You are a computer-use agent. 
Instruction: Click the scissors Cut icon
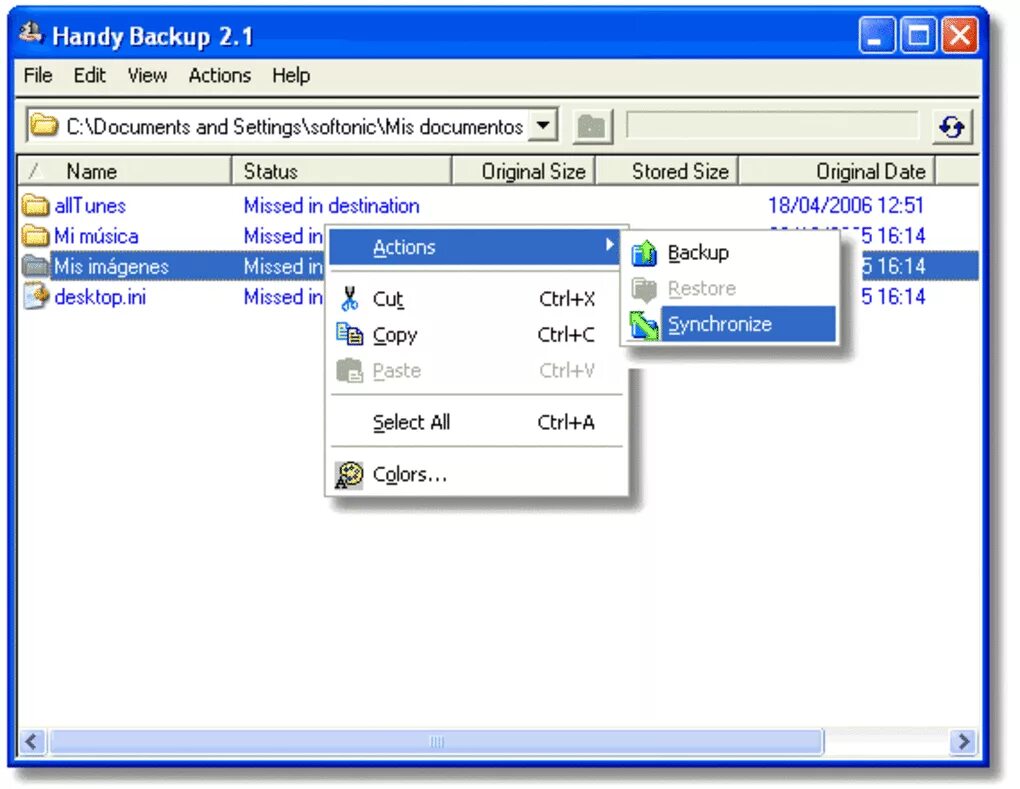click(x=350, y=299)
